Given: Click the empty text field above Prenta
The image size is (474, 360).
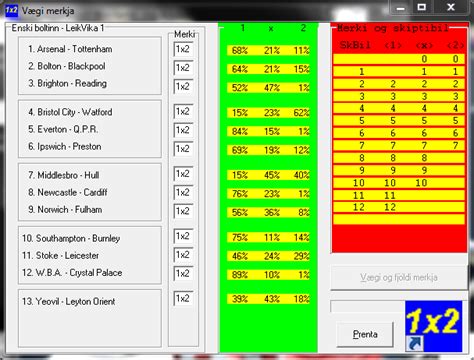Looking at the screenshot, I should coord(367,306).
